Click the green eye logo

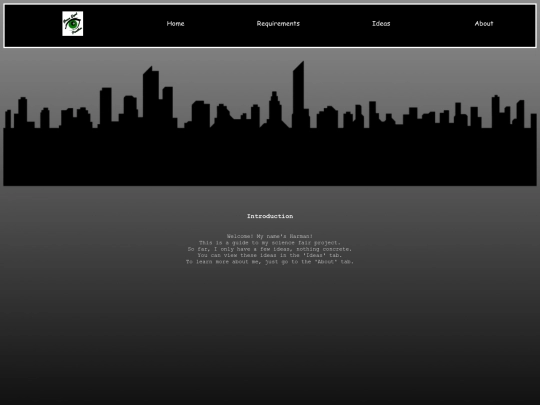(x=73, y=24)
